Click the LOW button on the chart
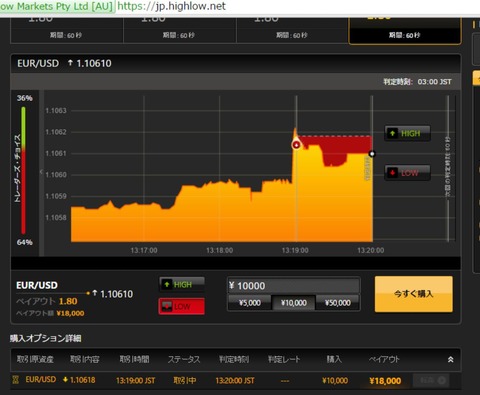The image size is (480, 395). pyautogui.click(x=407, y=173)
